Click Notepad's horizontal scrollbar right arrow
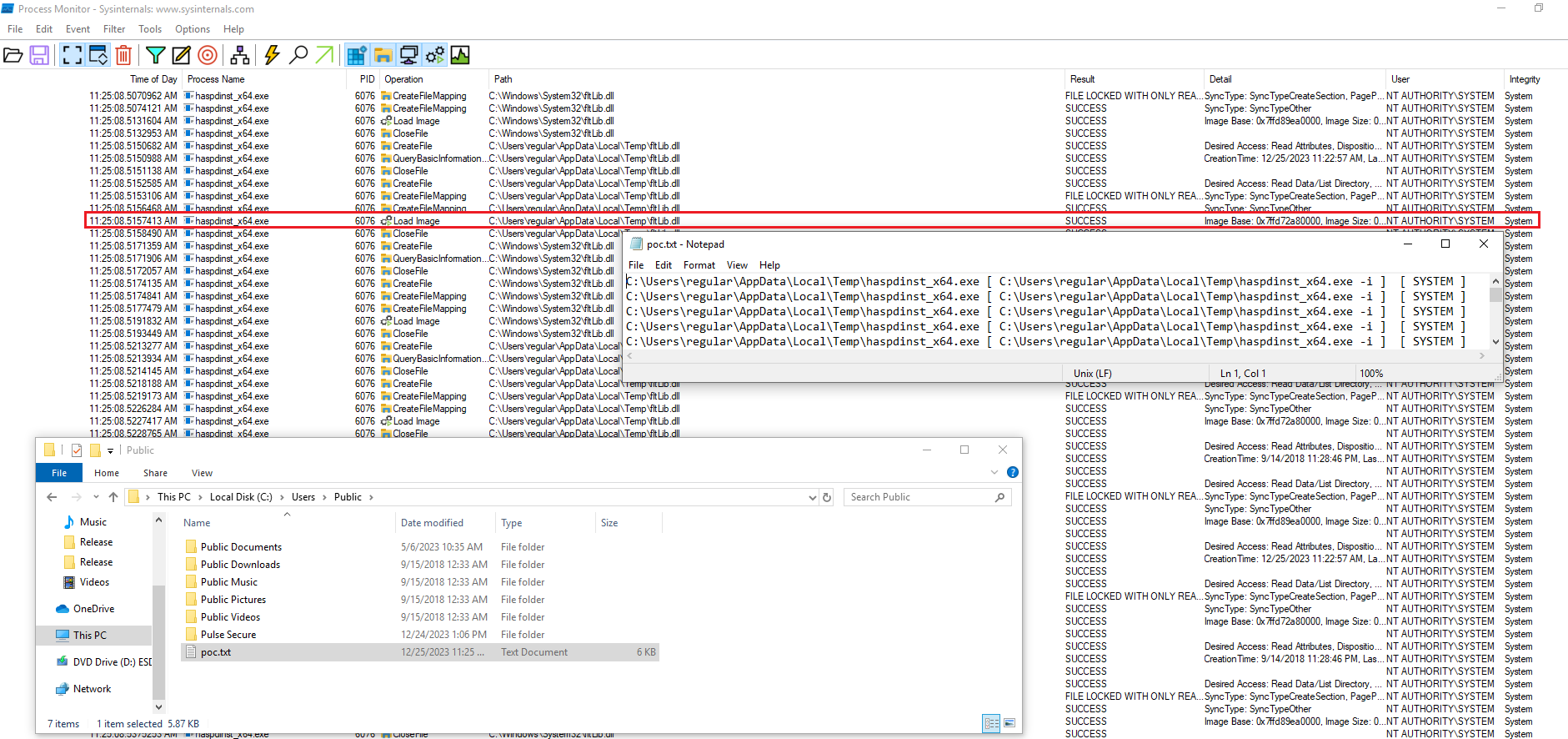The image size is (1568, 739). pyautogui.click(x=1481, y=355)
